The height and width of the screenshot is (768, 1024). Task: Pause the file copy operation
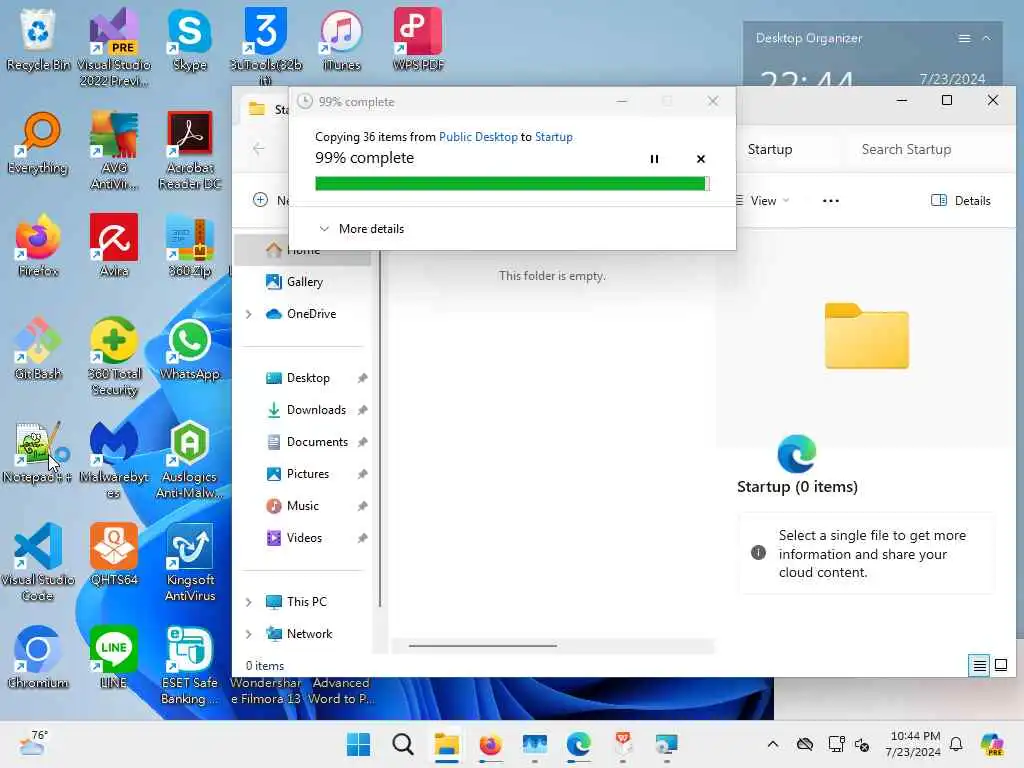point(654,159)
